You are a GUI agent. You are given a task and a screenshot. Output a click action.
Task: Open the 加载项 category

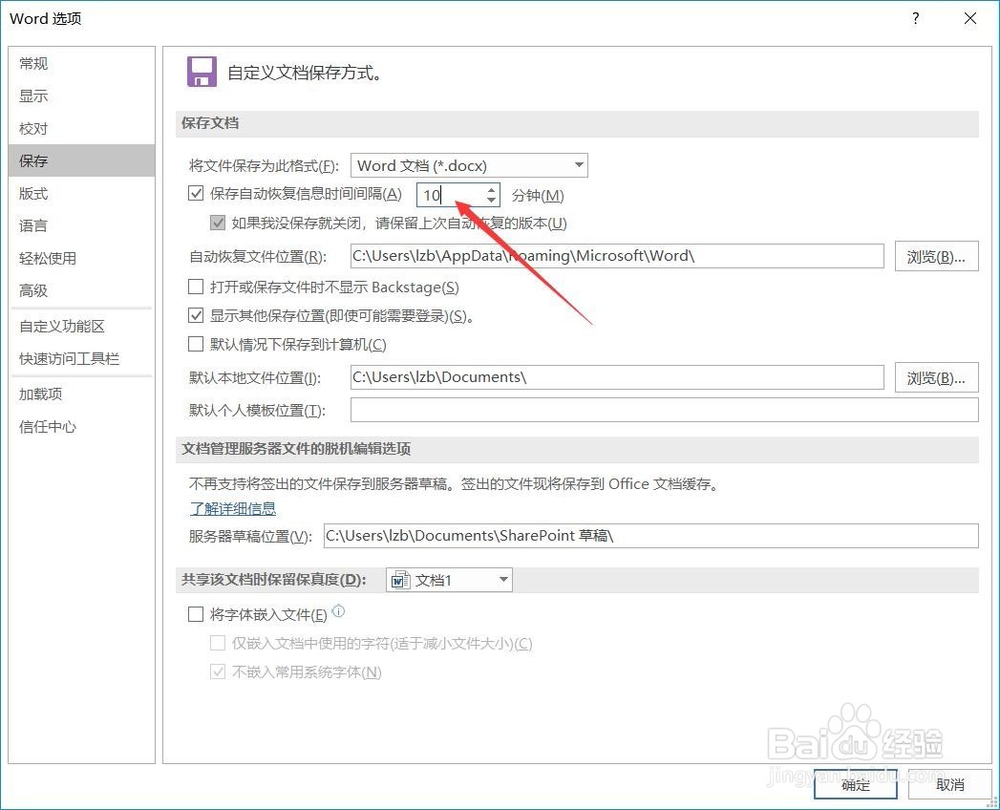point(82,394)
